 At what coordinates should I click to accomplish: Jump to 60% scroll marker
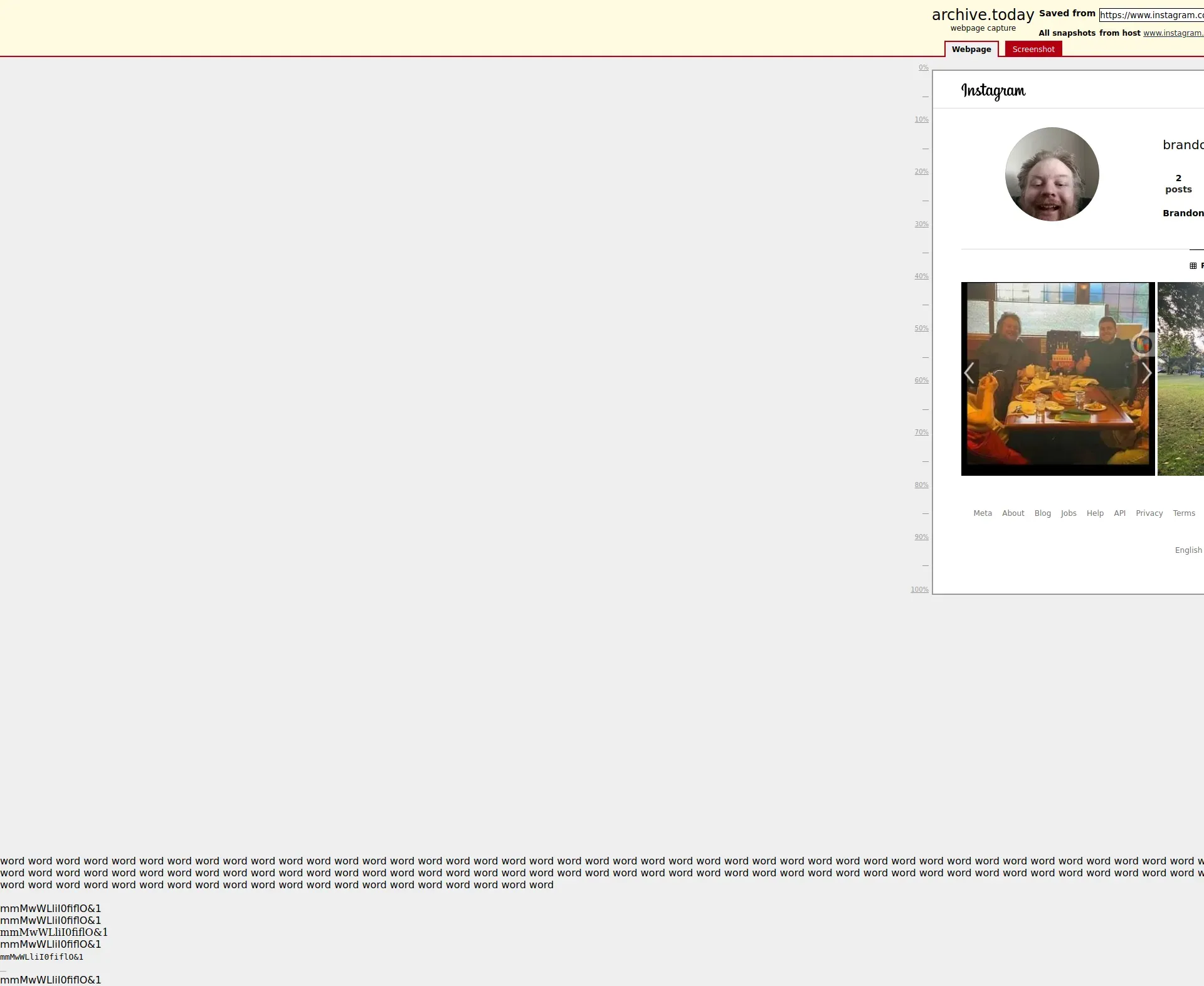(x=921, y=380)
